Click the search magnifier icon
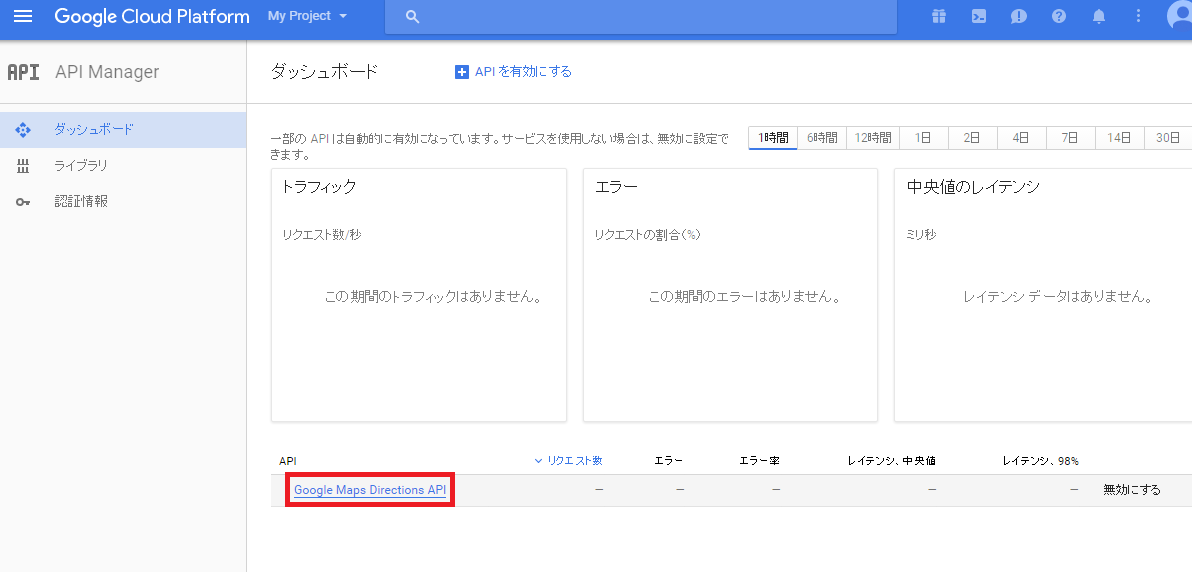Viewport: 1192px width, 572px height. click(413, 16)
